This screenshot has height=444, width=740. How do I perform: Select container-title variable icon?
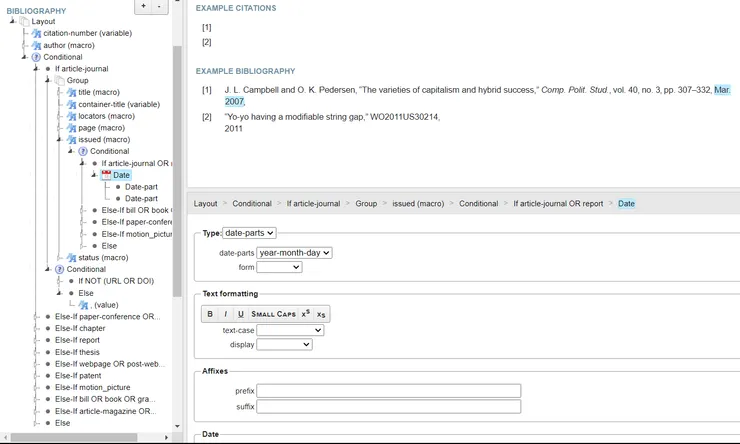[71, 104]
